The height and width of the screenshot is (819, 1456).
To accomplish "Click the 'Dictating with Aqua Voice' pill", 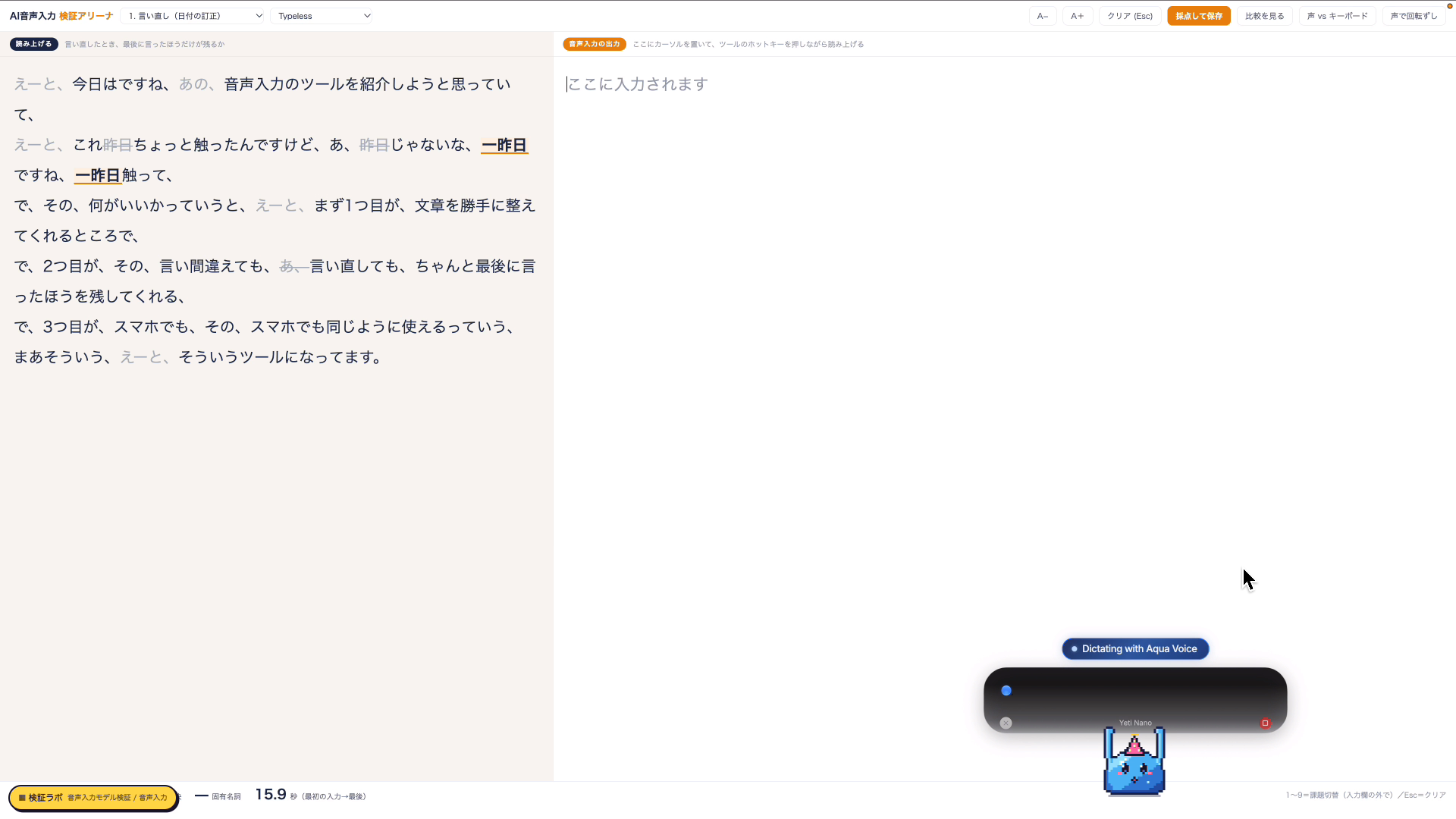I will coord(1135,648).
